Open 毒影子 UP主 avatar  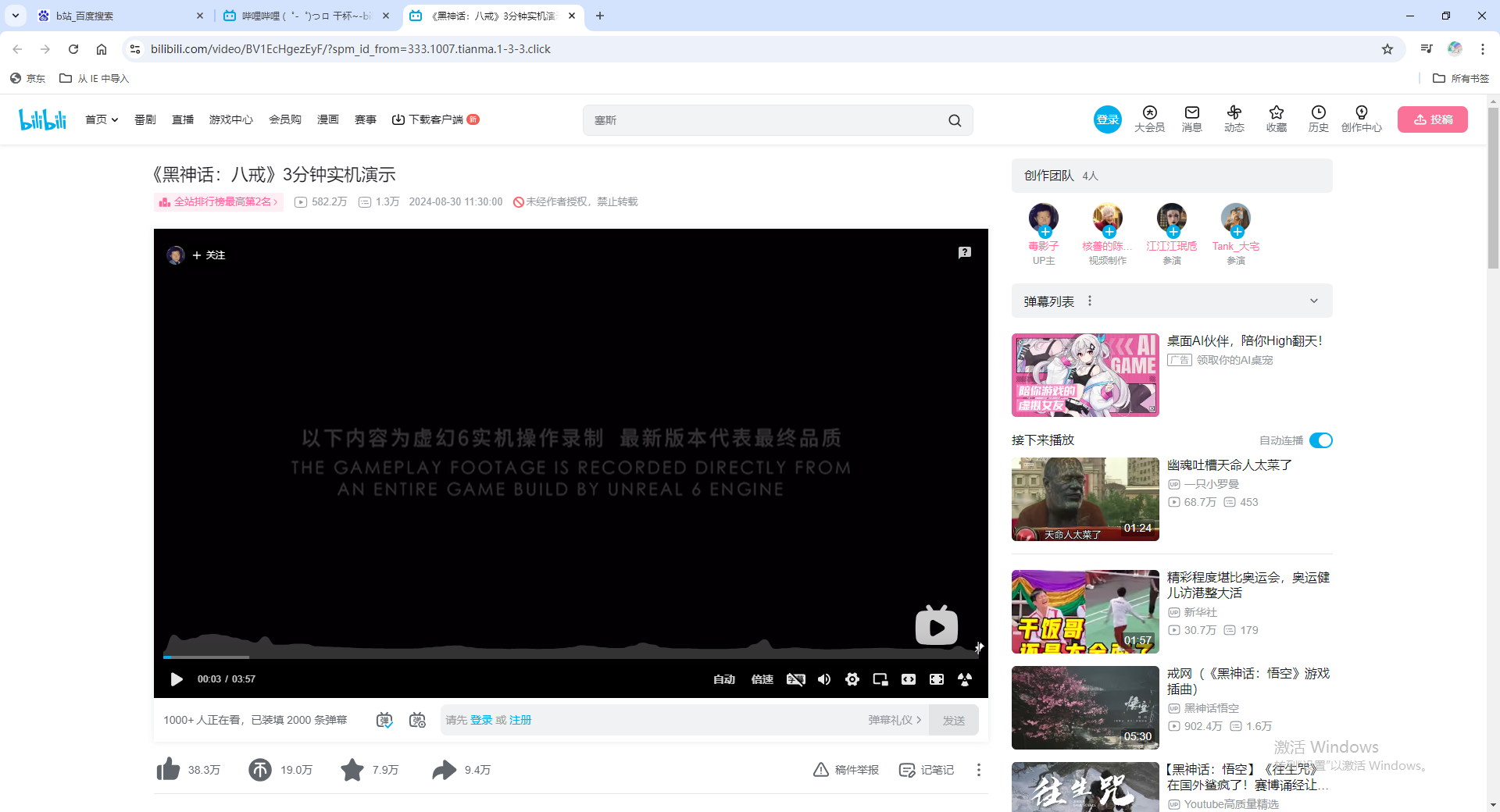pyautogui.click(x=1043, y=218)
